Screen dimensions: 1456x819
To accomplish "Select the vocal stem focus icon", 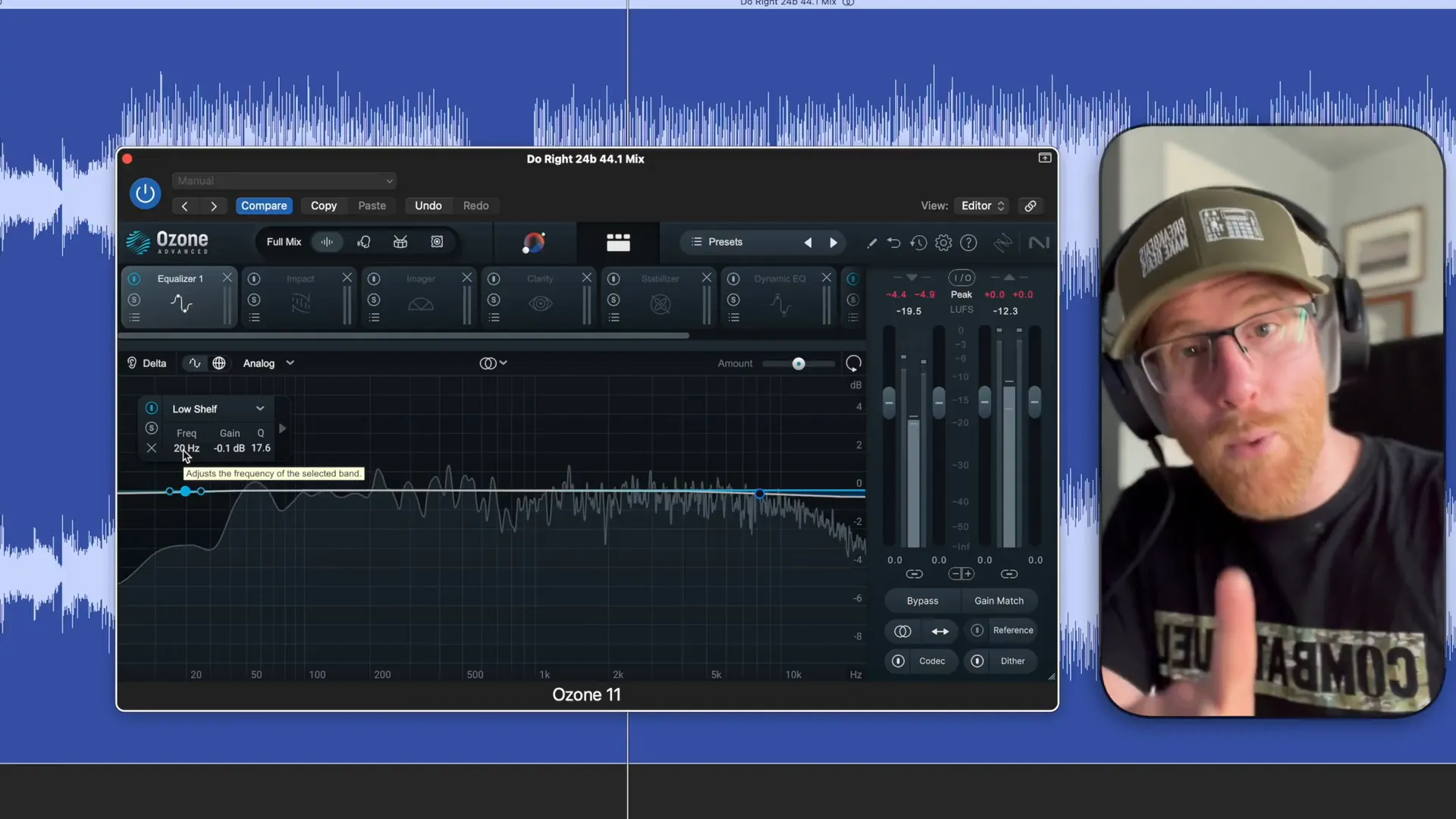I will (364, 242).
